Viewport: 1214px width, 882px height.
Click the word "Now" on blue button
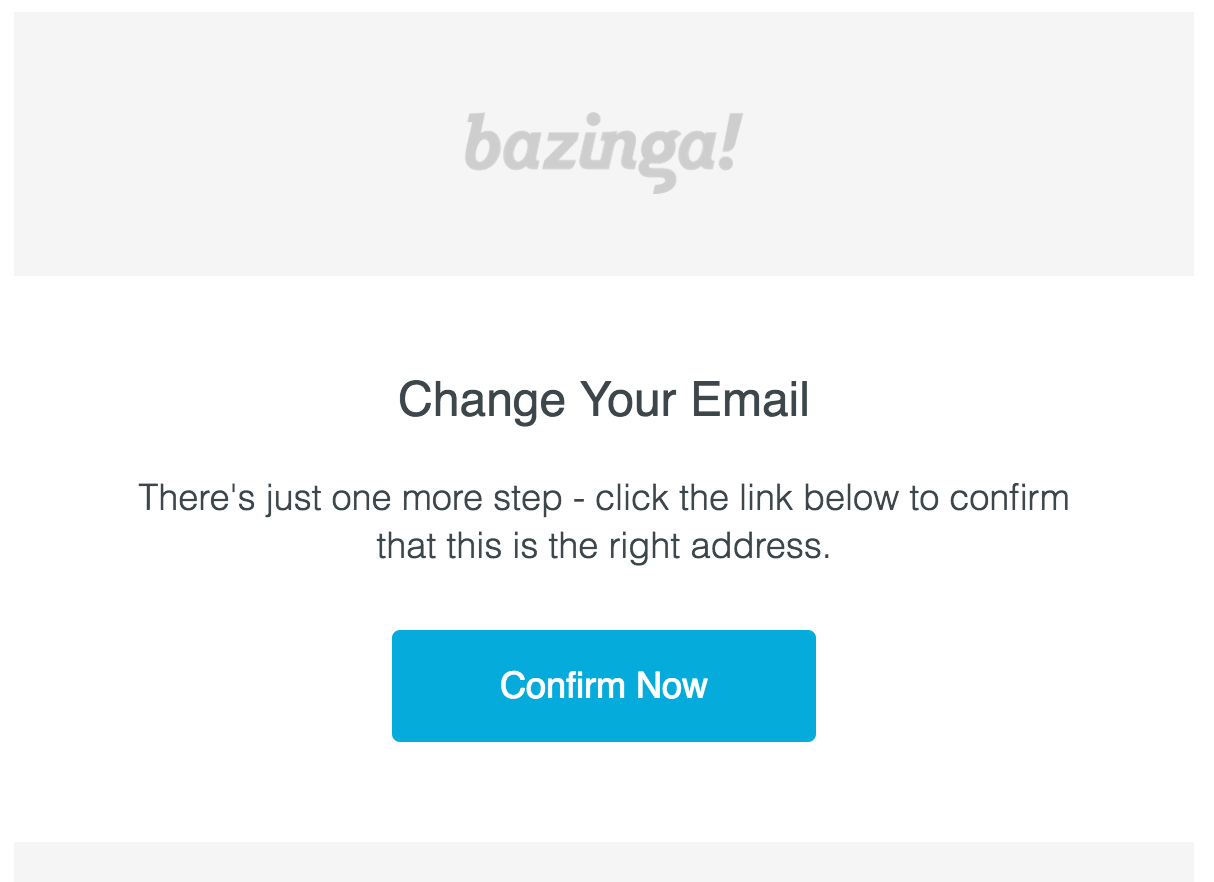[672, 685]
